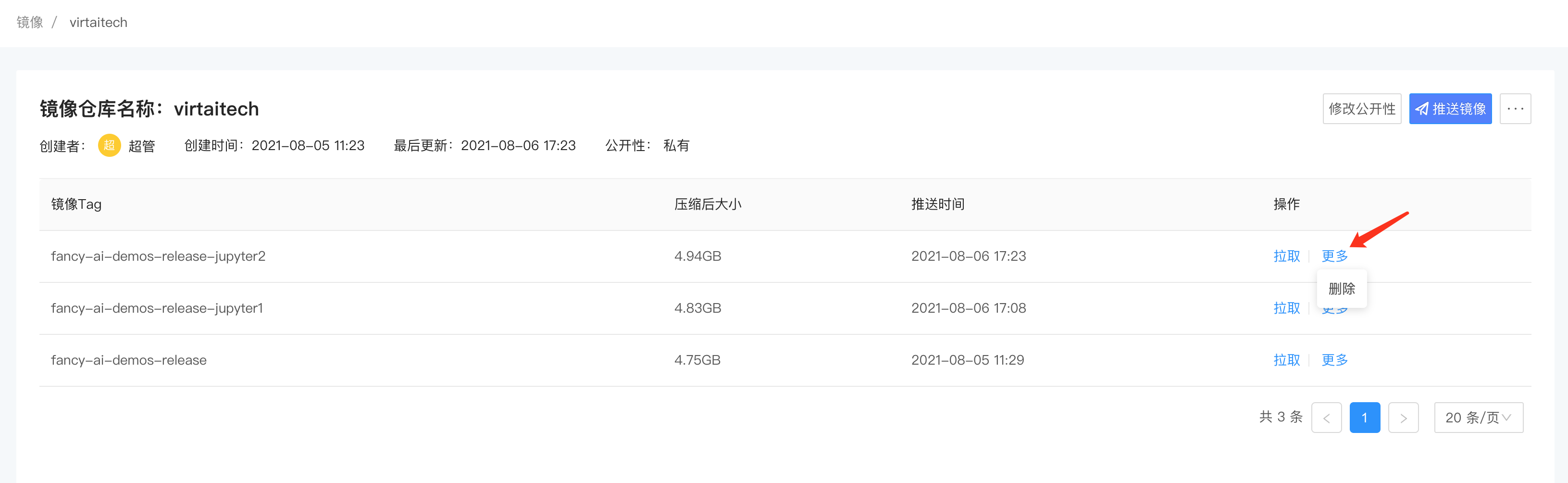Screen dimensions: 1568x483
Task: Click the yellow 超 creator avatar
Action: [109, 146]
